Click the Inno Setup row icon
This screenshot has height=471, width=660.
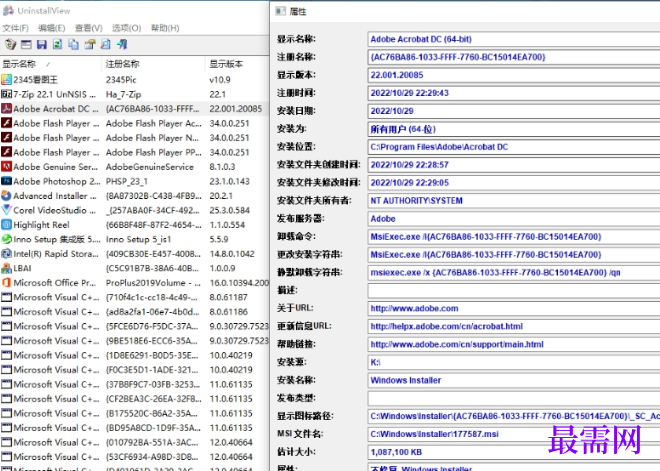6,239
